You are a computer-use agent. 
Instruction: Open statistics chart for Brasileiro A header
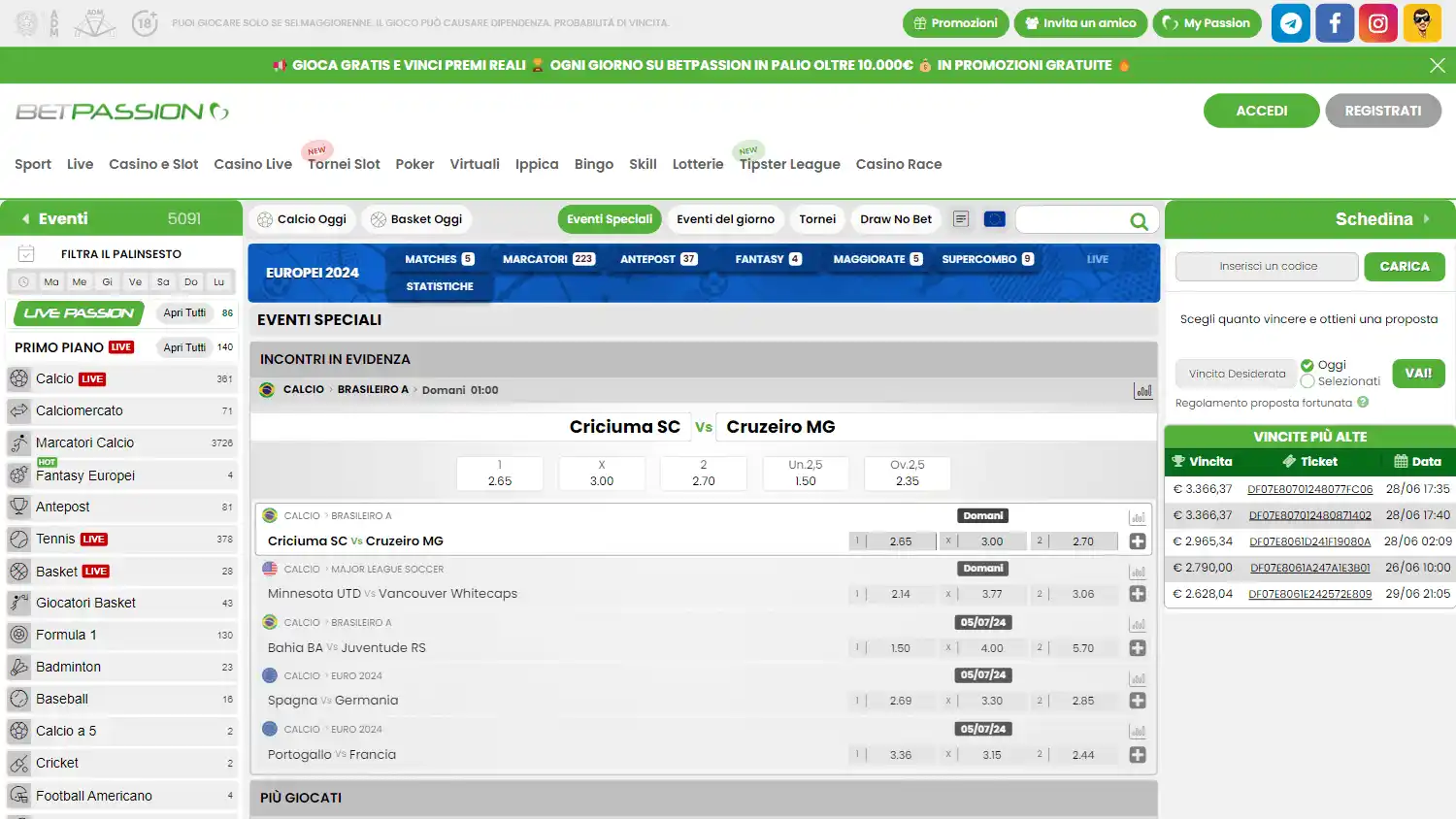click(x=1143, y=390)
